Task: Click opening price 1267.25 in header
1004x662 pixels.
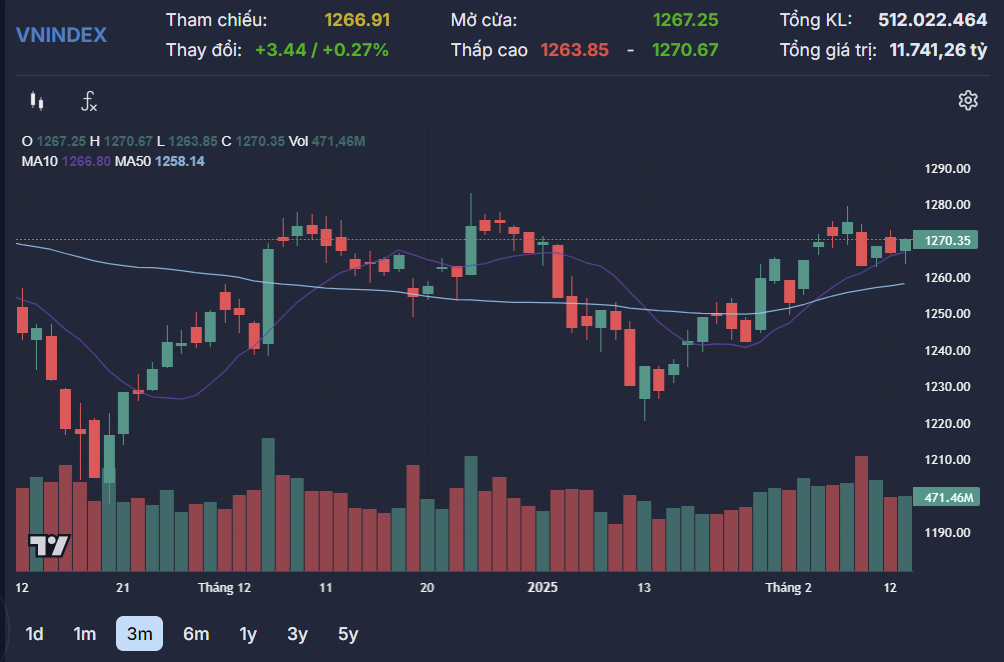Action: (x=685, y=20)
